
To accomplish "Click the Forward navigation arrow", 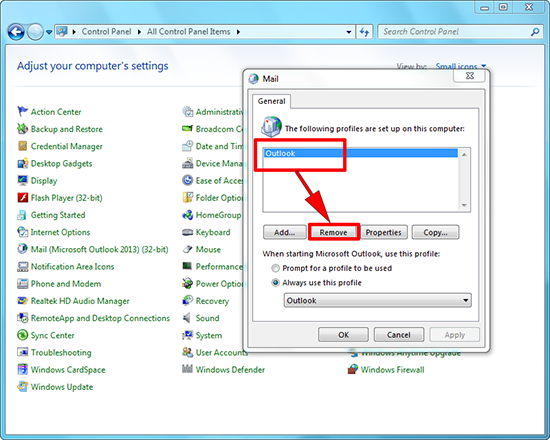I will click(x=35, y=32).
